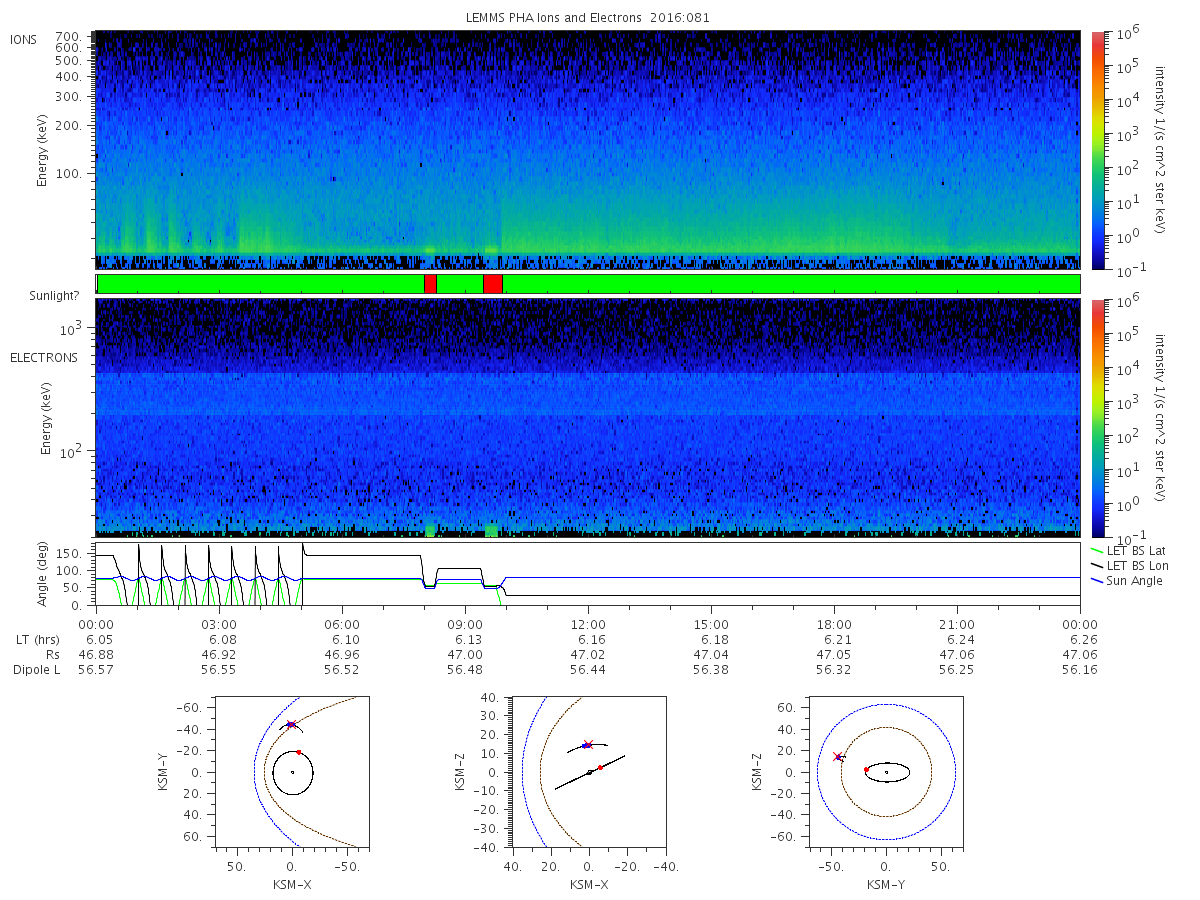Viewport: 1200px width, 900px height.
Task: Click the IONS panel label
Action: (x=24, y=39)
